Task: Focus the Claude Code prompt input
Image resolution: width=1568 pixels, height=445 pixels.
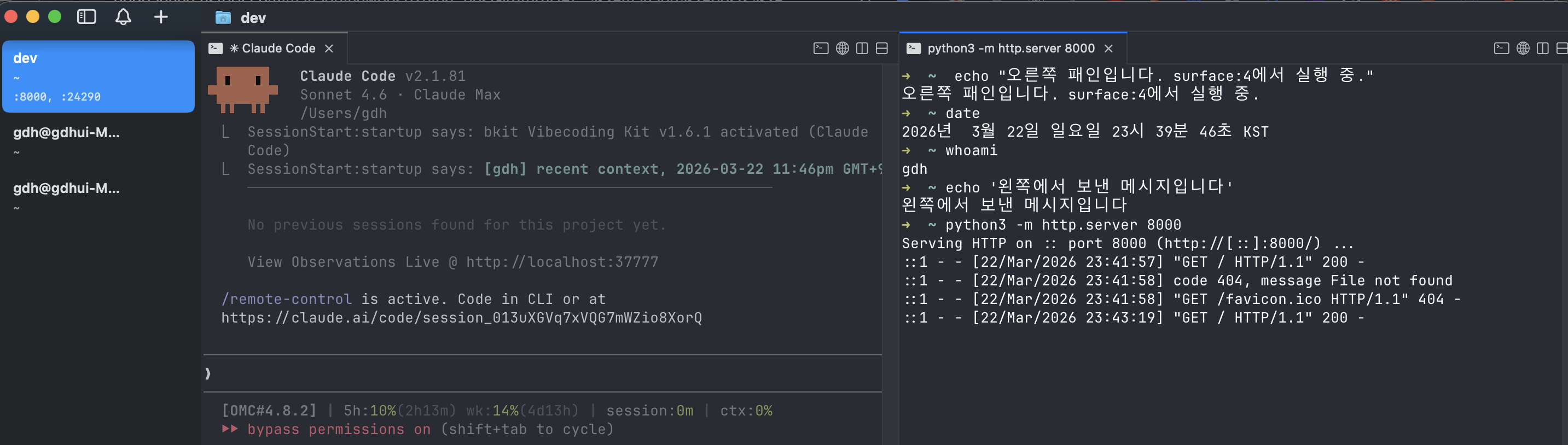Action: click(542, 373)
